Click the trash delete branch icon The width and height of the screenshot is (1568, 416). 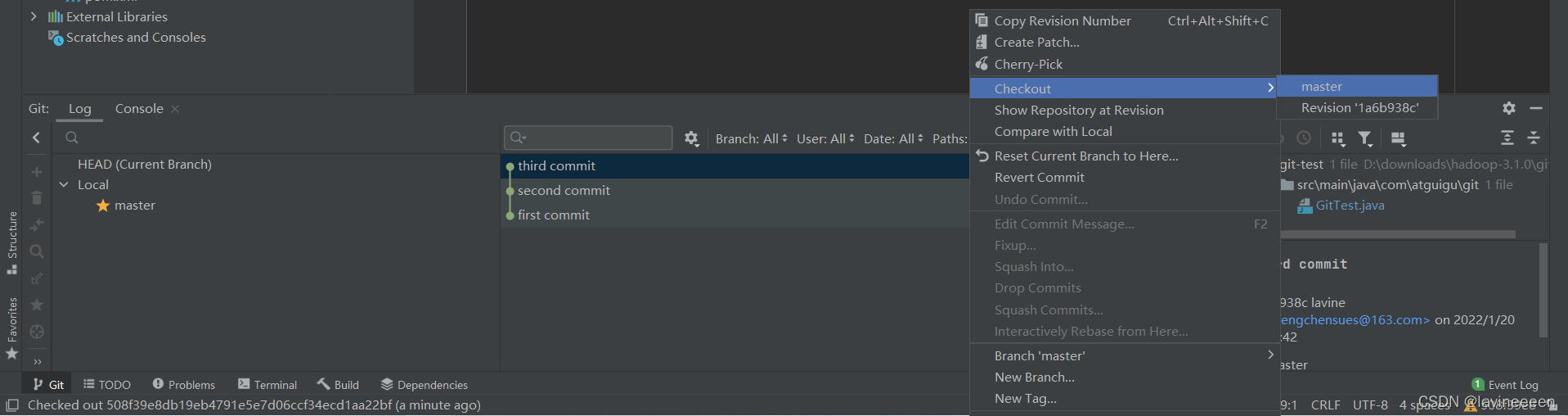(36, 198)
